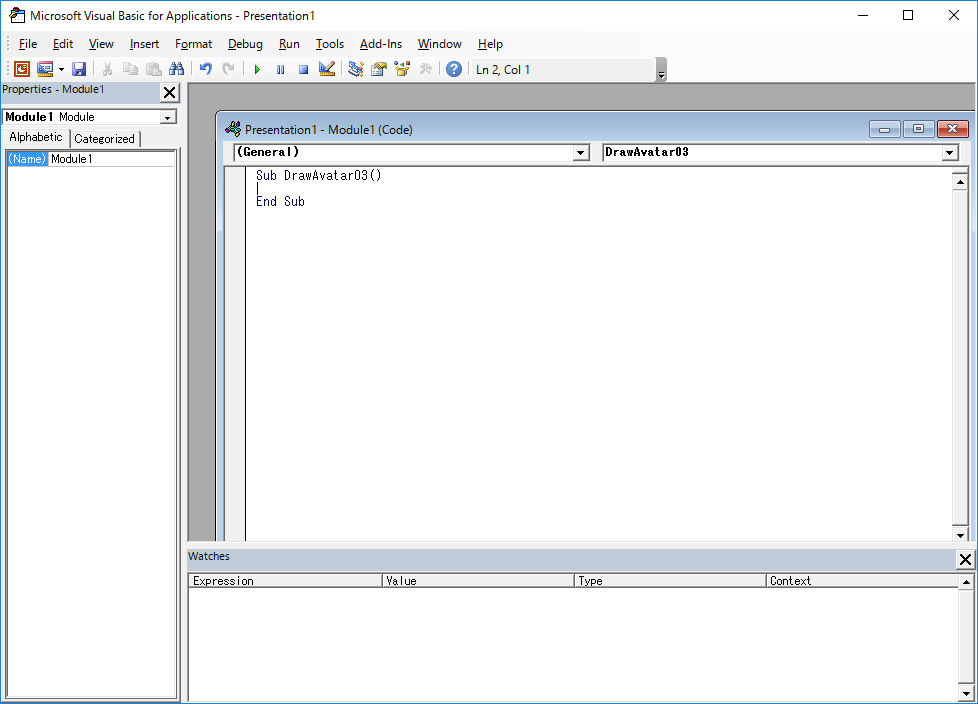Toggle Design Mode icon

[x=327, y=69]
